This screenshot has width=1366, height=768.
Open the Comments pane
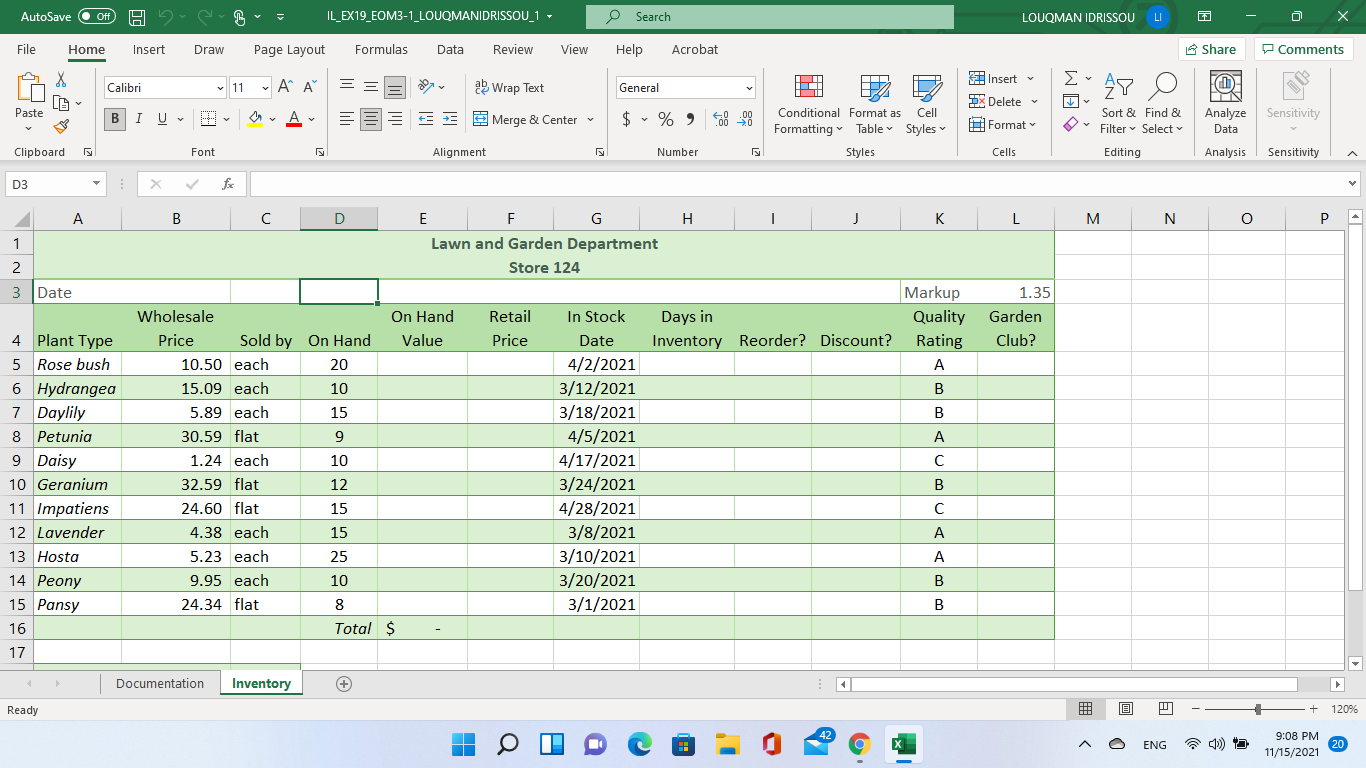1303,48
